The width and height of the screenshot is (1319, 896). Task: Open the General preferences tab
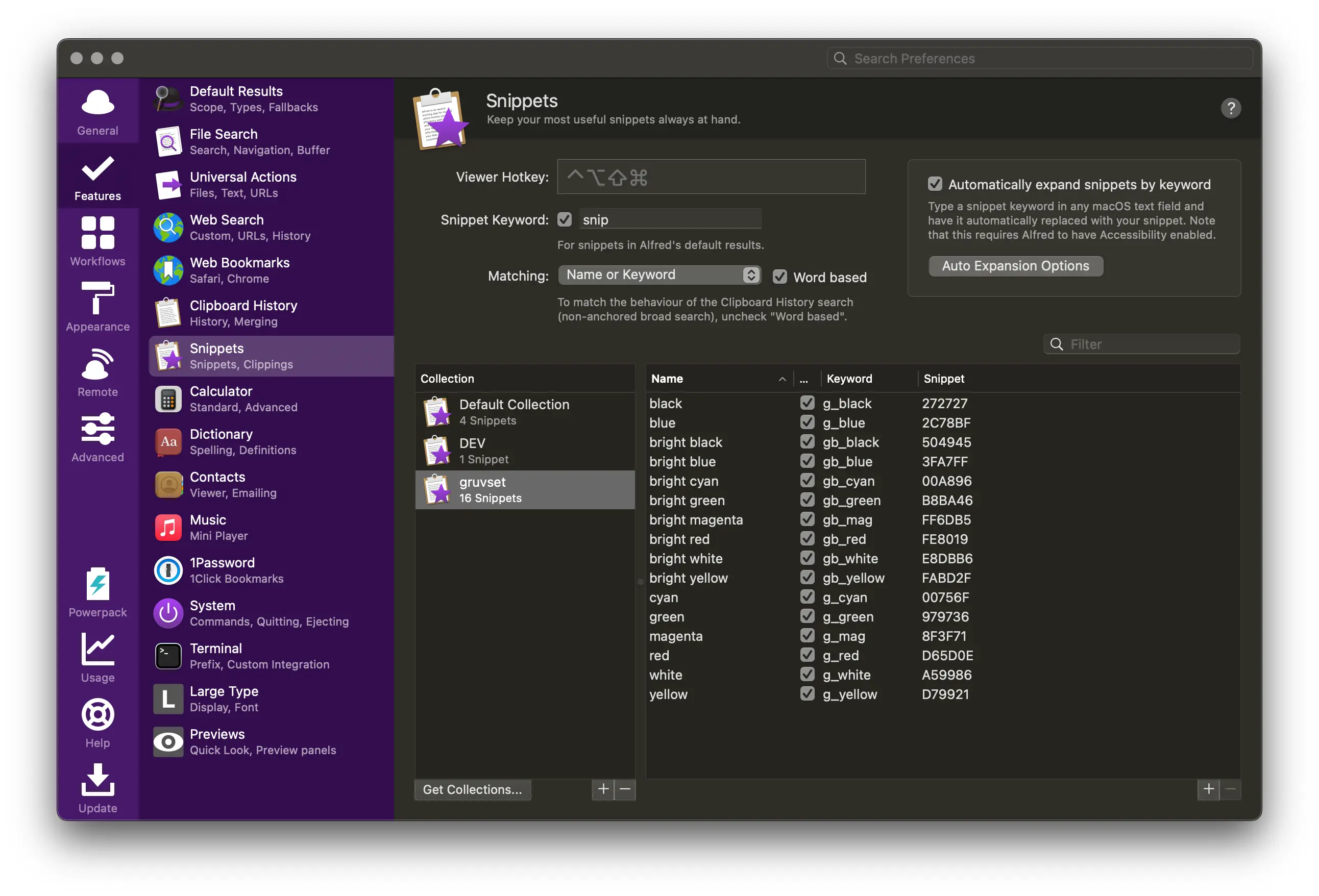pyautogui.click(x=97, y=112)
